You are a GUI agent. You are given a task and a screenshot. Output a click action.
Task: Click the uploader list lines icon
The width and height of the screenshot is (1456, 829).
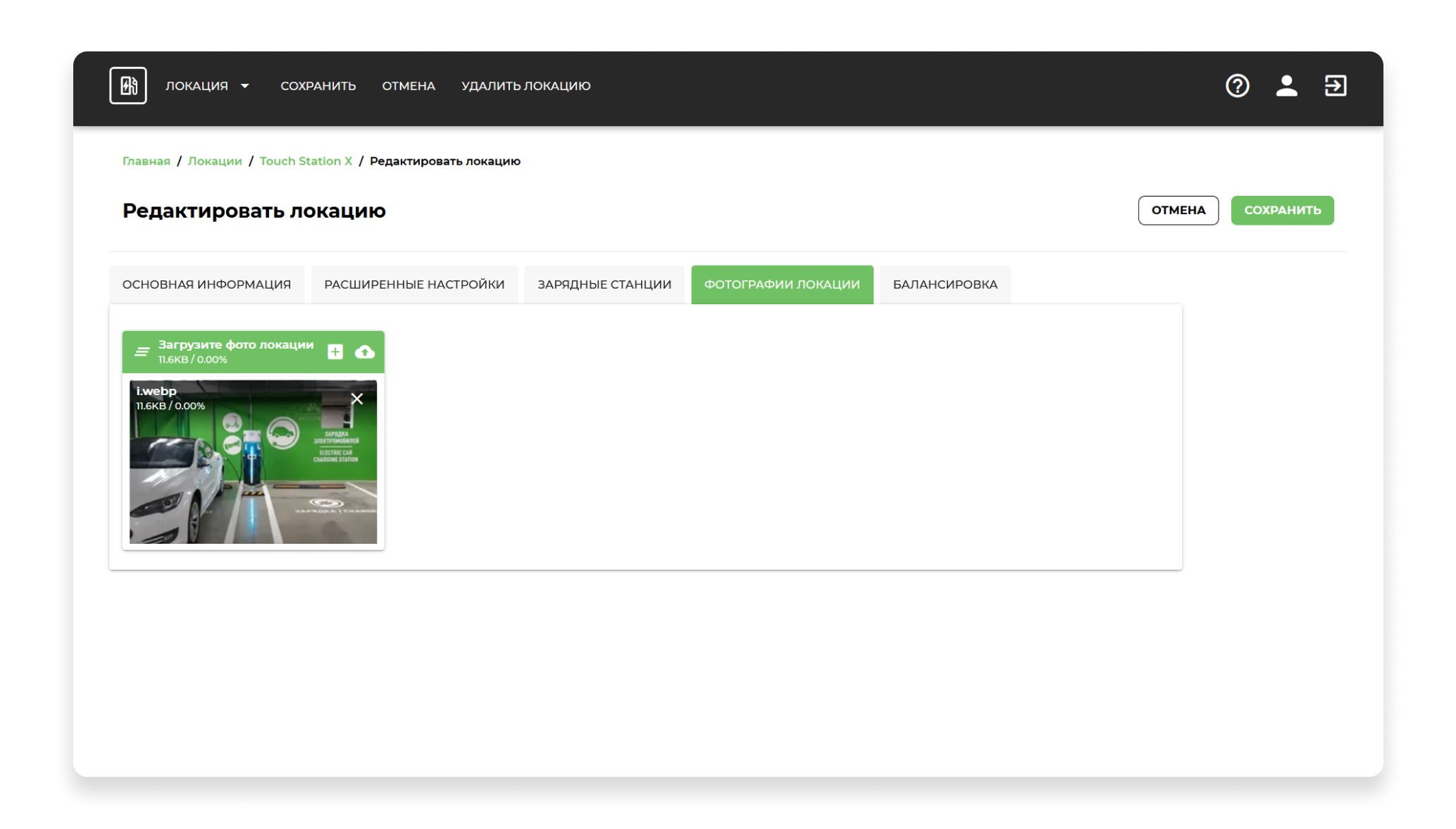click(142, 351)
